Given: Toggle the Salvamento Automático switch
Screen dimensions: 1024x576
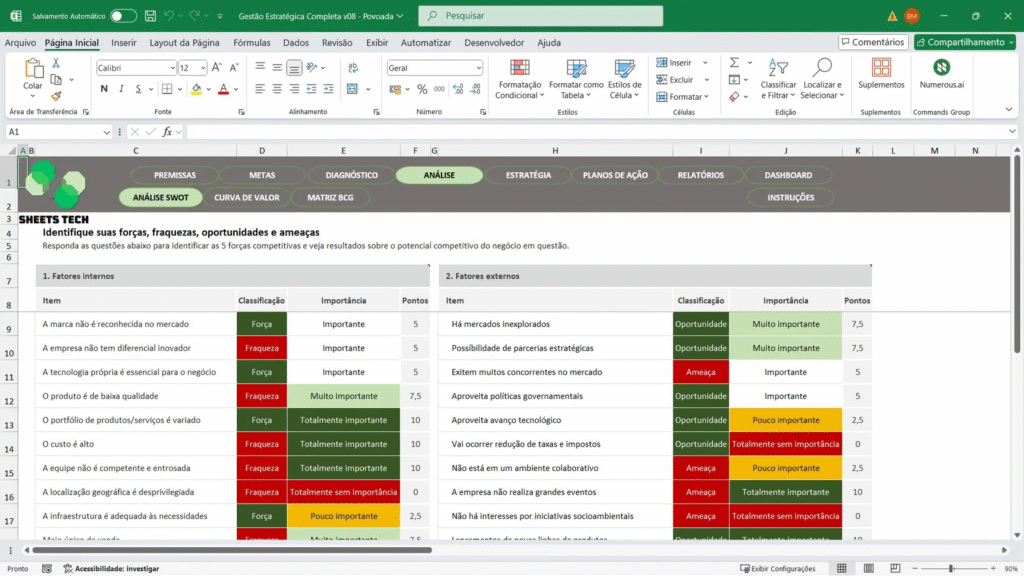Looking at the screenshot, I should pos(123,16).
